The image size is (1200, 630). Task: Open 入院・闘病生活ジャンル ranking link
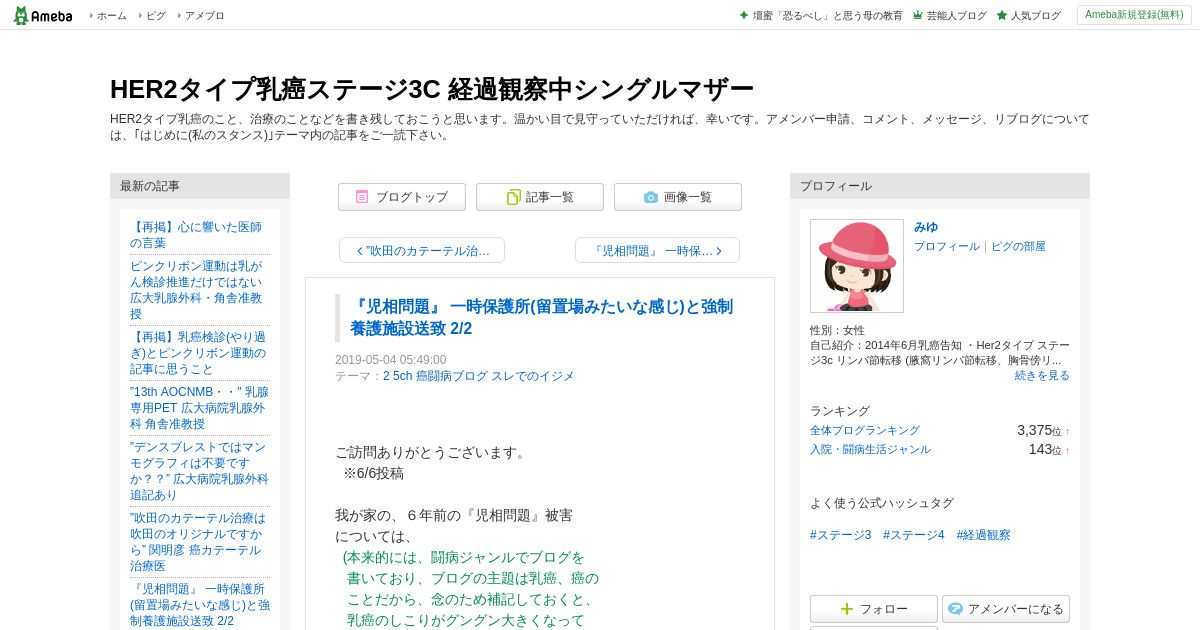click(x=870, y=449)
